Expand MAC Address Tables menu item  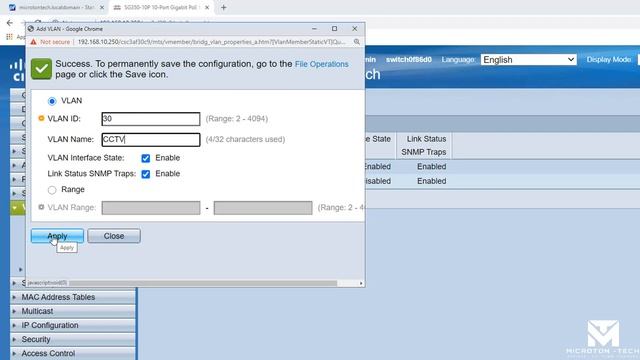pos(73,297)
